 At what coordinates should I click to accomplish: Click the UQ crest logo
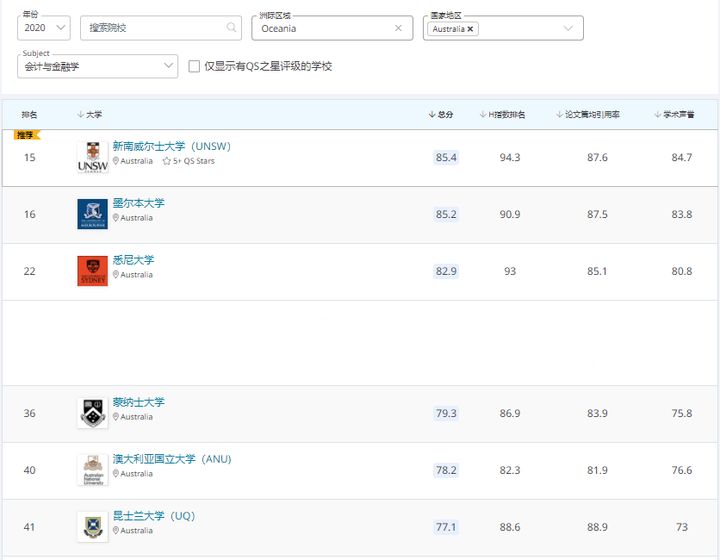[x=93, y=527]
